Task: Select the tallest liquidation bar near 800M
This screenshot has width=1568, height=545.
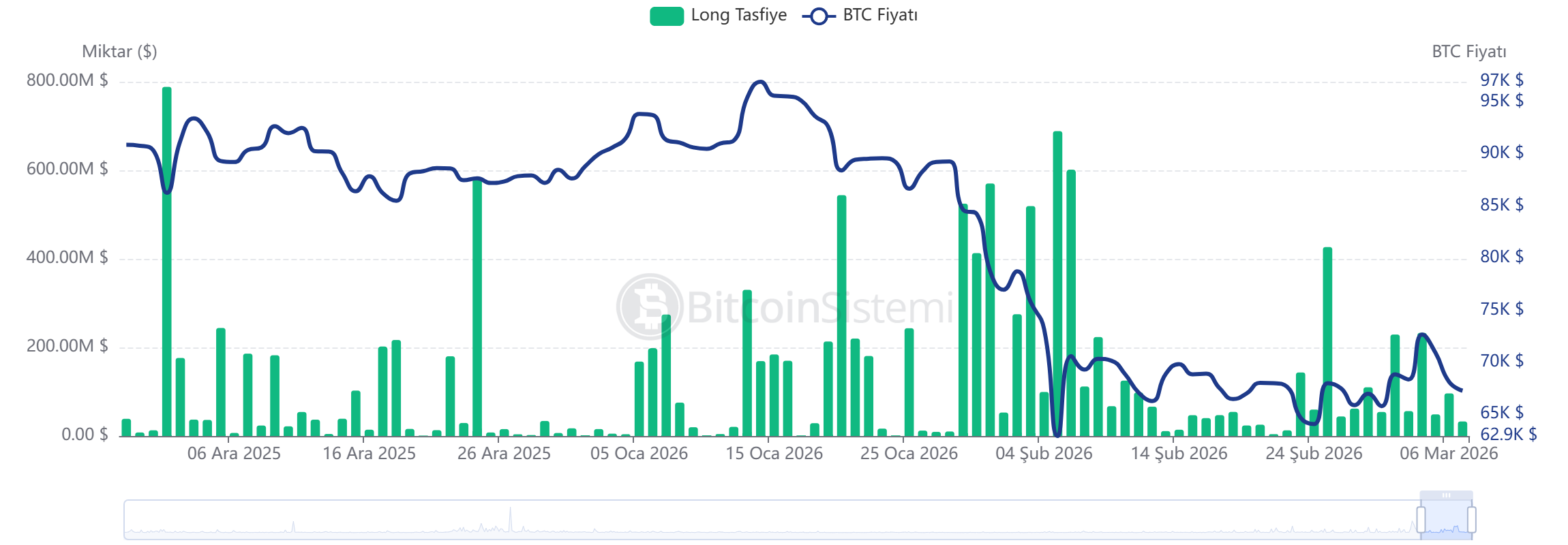Action: pyautogui.click(x=167, y=259)
